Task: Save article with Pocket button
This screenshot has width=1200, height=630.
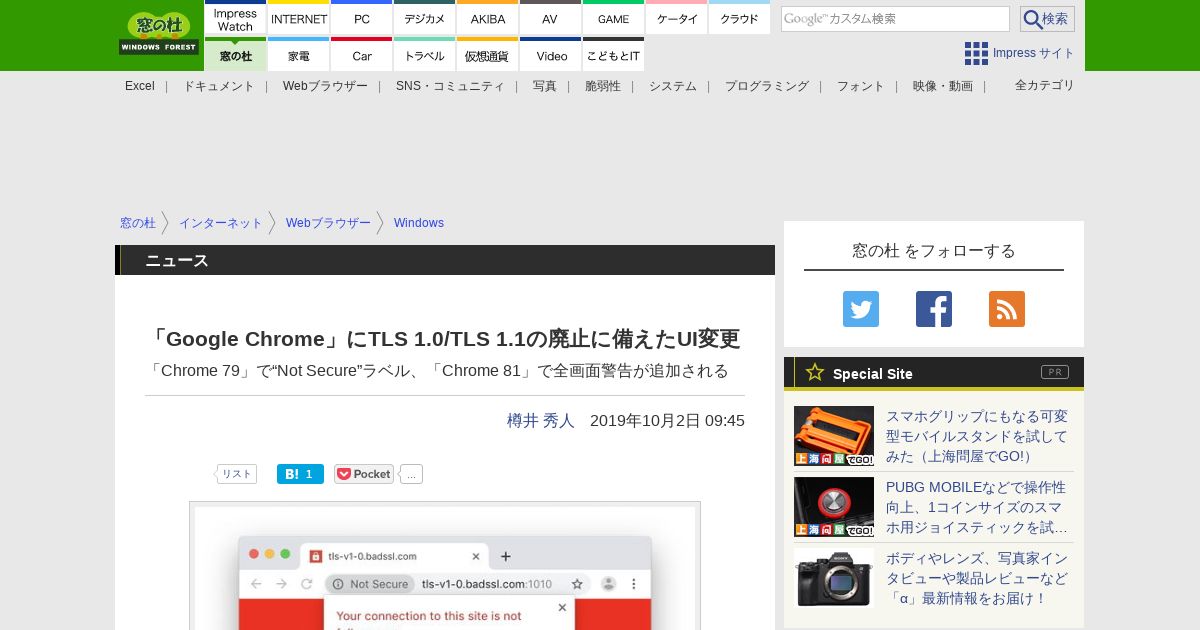Action: pyautogui.click(x=364, y=474)
